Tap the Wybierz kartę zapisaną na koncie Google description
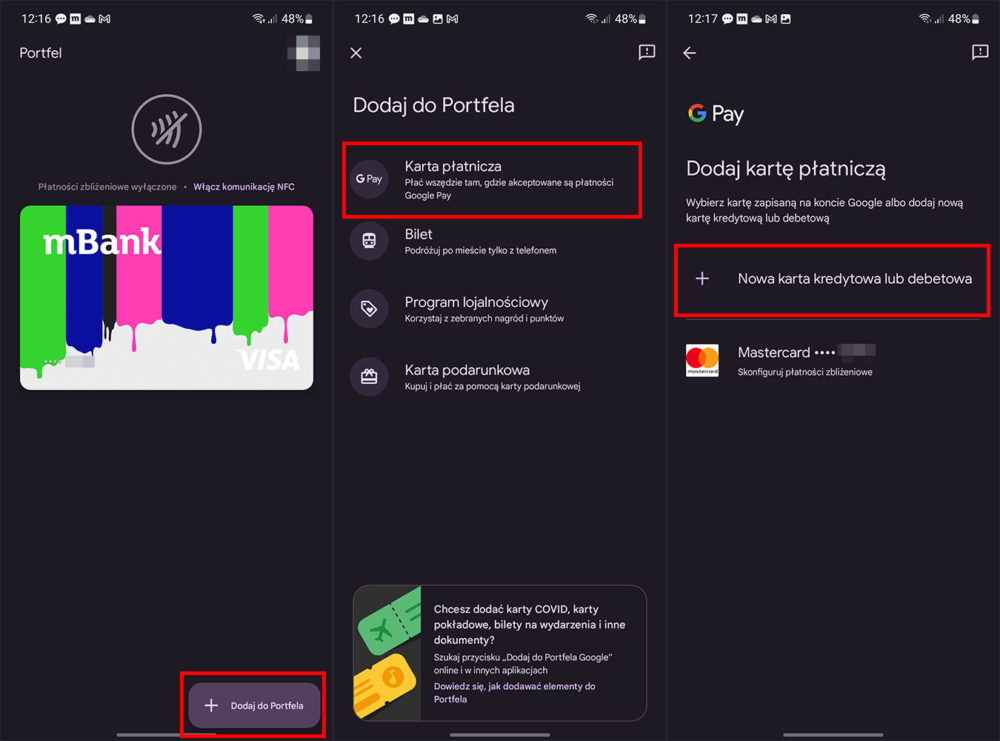The height and width of the screenshot is (741, 1000). click(825, 210)
